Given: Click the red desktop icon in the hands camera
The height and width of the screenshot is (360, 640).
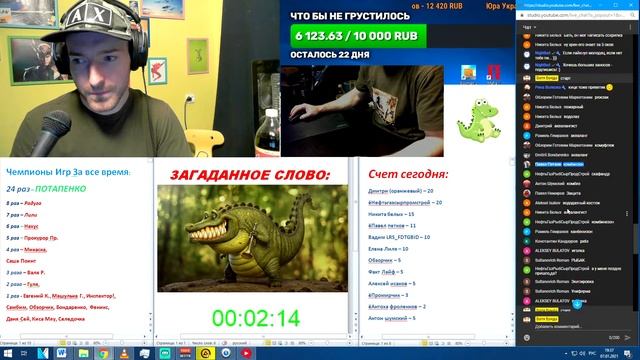Looking at the screenshot, I should 493,73.
